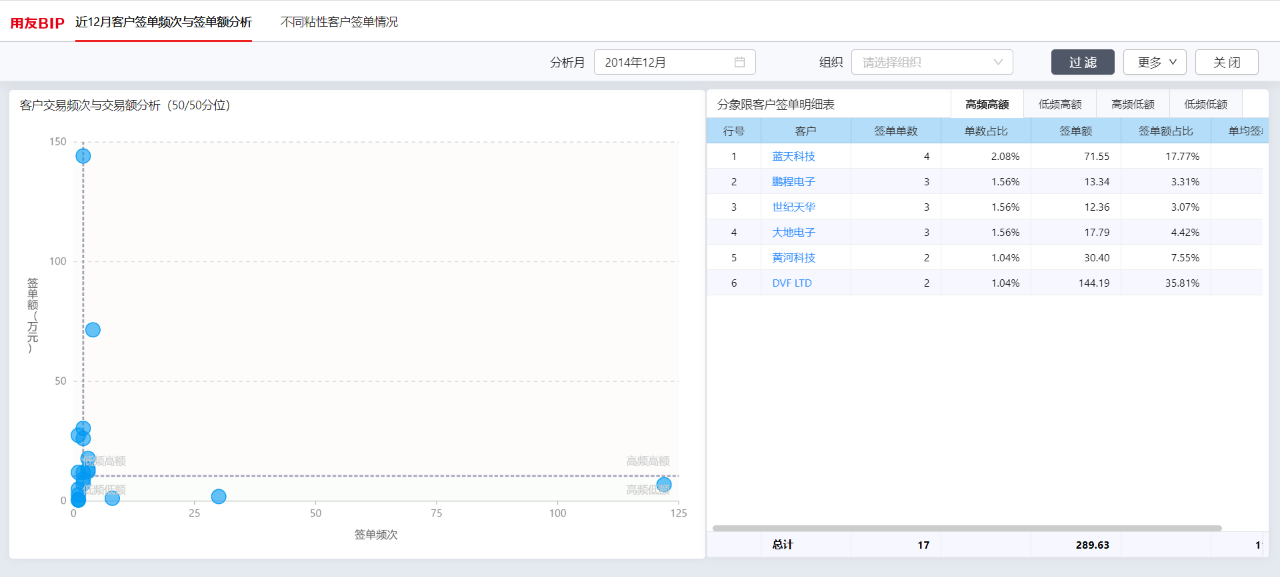Switch to 高频高额 quadrant tab
This screenshot has width=1280, height=577.
pyautogui.click(x=987, y=104)
